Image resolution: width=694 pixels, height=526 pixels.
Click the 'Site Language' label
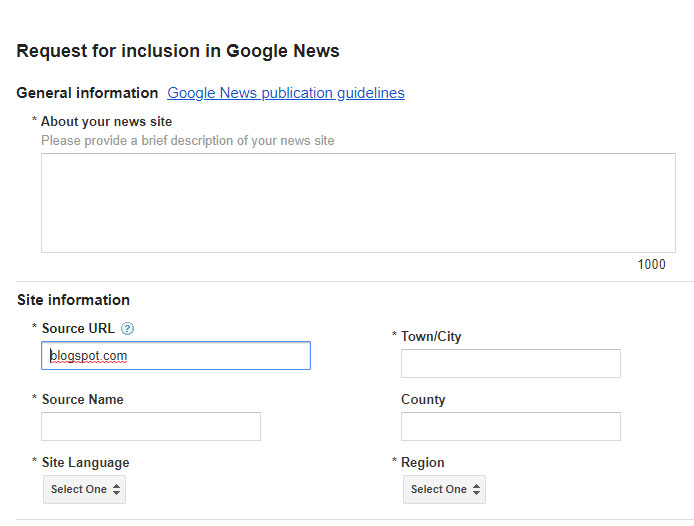pos(85,463)
